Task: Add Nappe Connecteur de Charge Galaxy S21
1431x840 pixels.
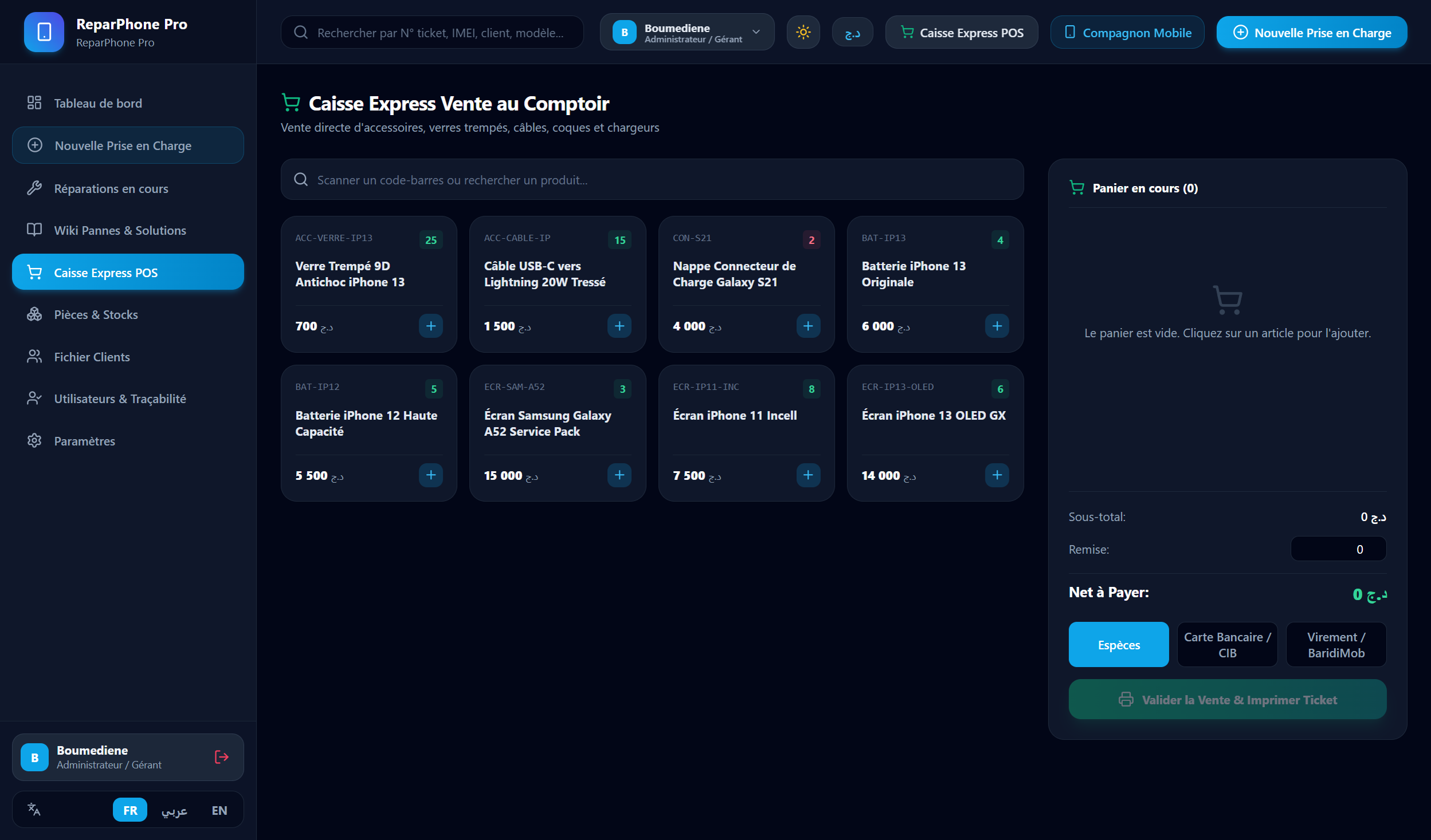Action: pos(808,326)
